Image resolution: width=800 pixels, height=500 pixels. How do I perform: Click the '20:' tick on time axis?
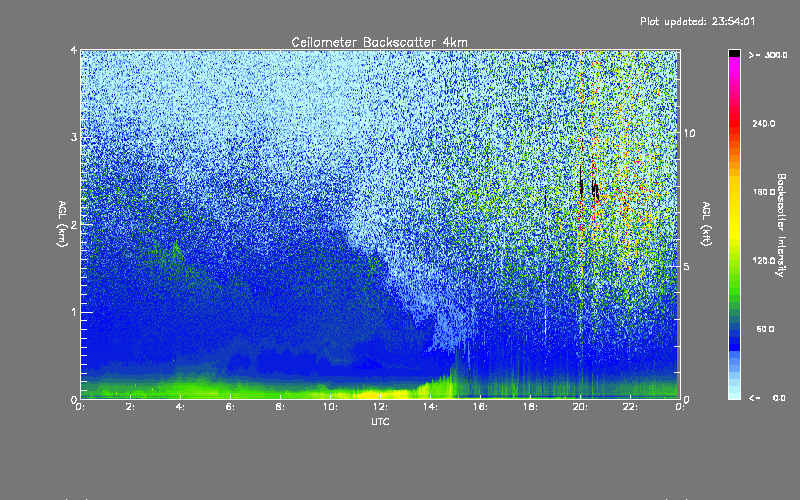click(580, 407)
